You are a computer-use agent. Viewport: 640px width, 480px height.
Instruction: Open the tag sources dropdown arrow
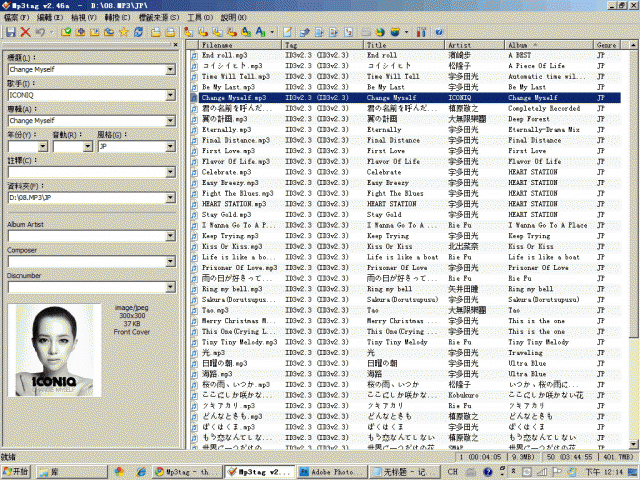click(x=406, y=32)
